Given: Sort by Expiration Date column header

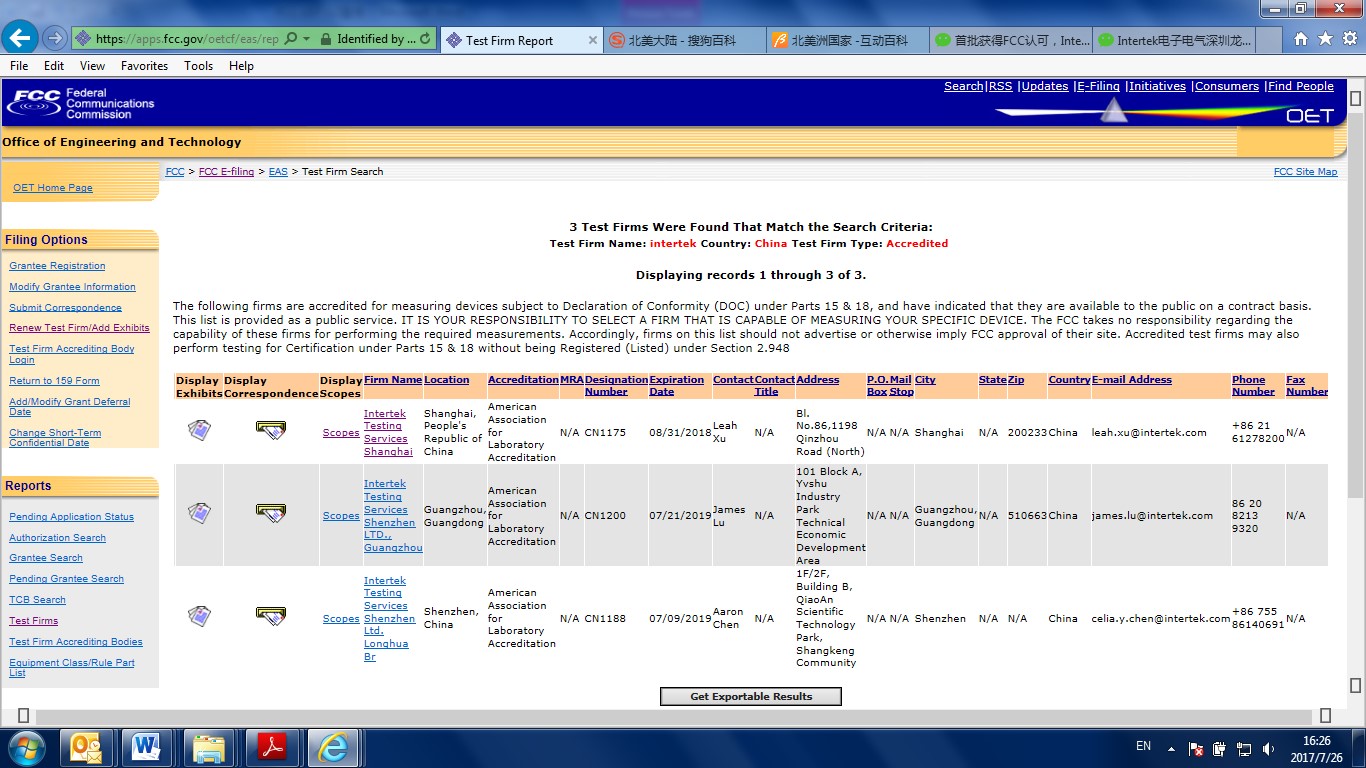Looking at the screenshot, I should pos(677,386).
